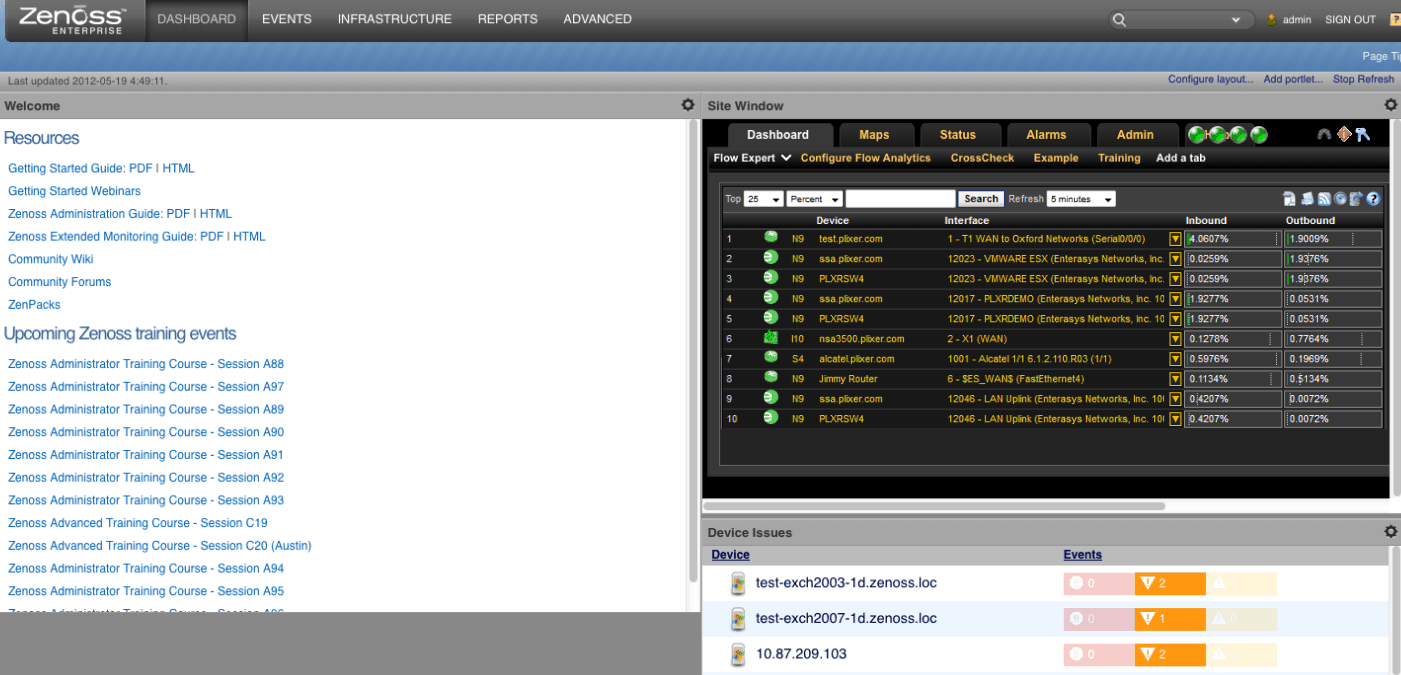
Task: Click the Configure layout... link
Action: coord(1210,79)
